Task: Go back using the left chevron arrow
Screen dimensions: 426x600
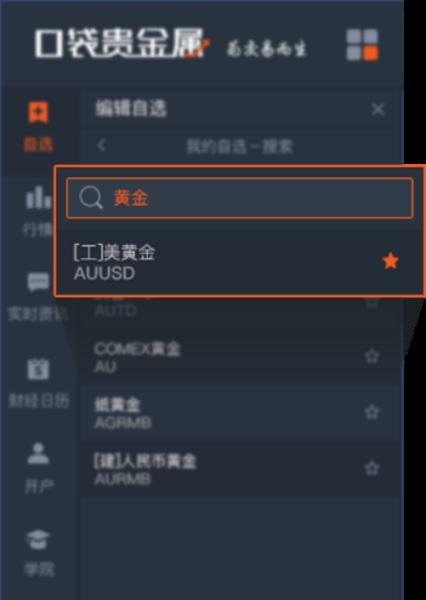Action: (x=101, y=145)
